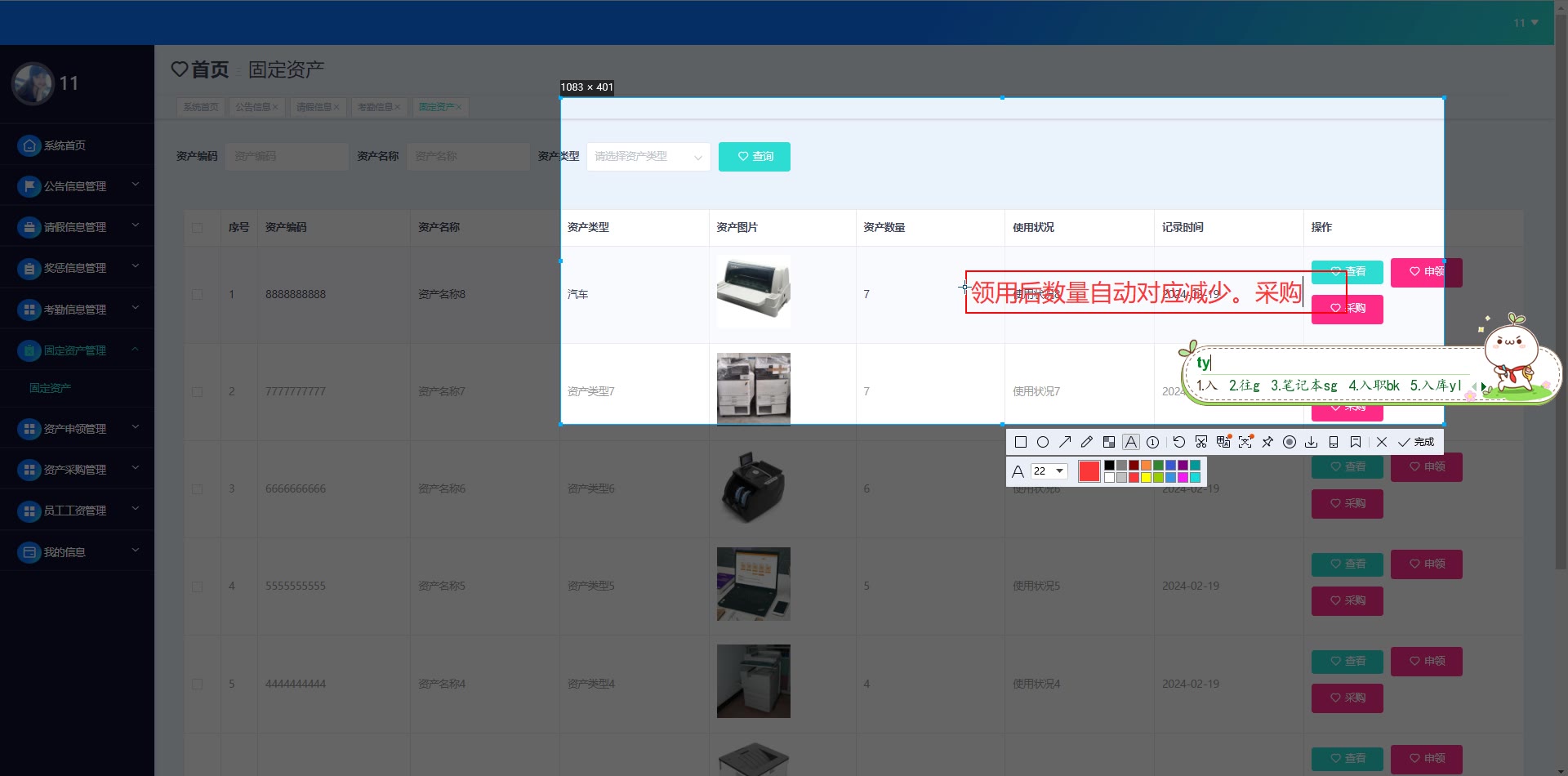Click the translate screenshot icon

[1223, 442]
